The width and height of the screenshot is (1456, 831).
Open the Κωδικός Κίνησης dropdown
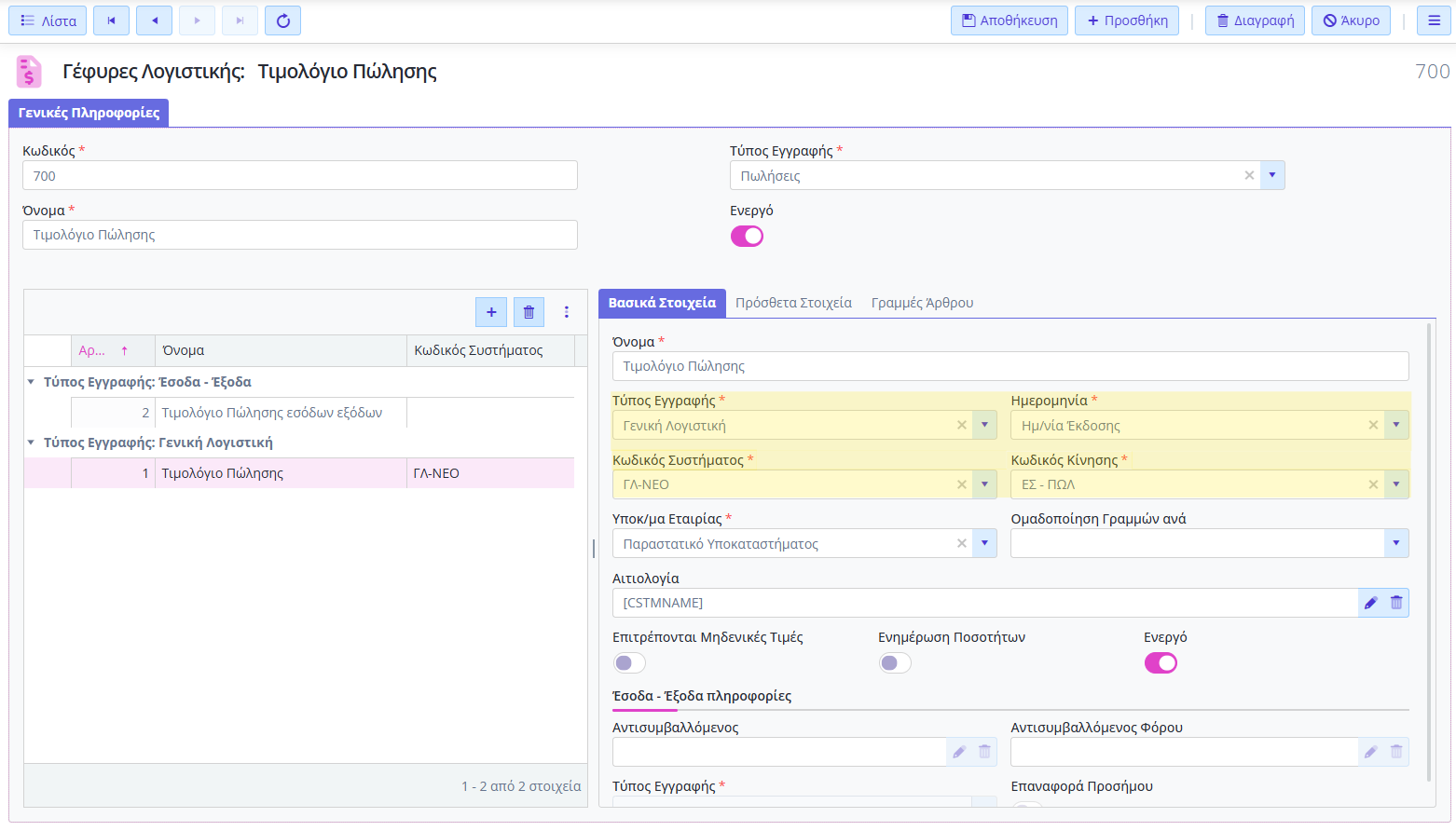(1395, 484)
